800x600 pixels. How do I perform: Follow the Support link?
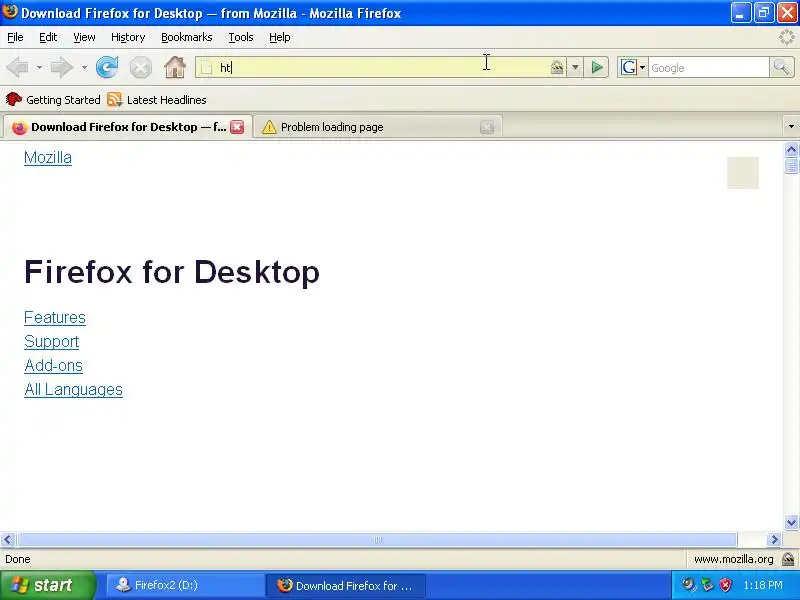pyautogui.click(x=52, y=341)
